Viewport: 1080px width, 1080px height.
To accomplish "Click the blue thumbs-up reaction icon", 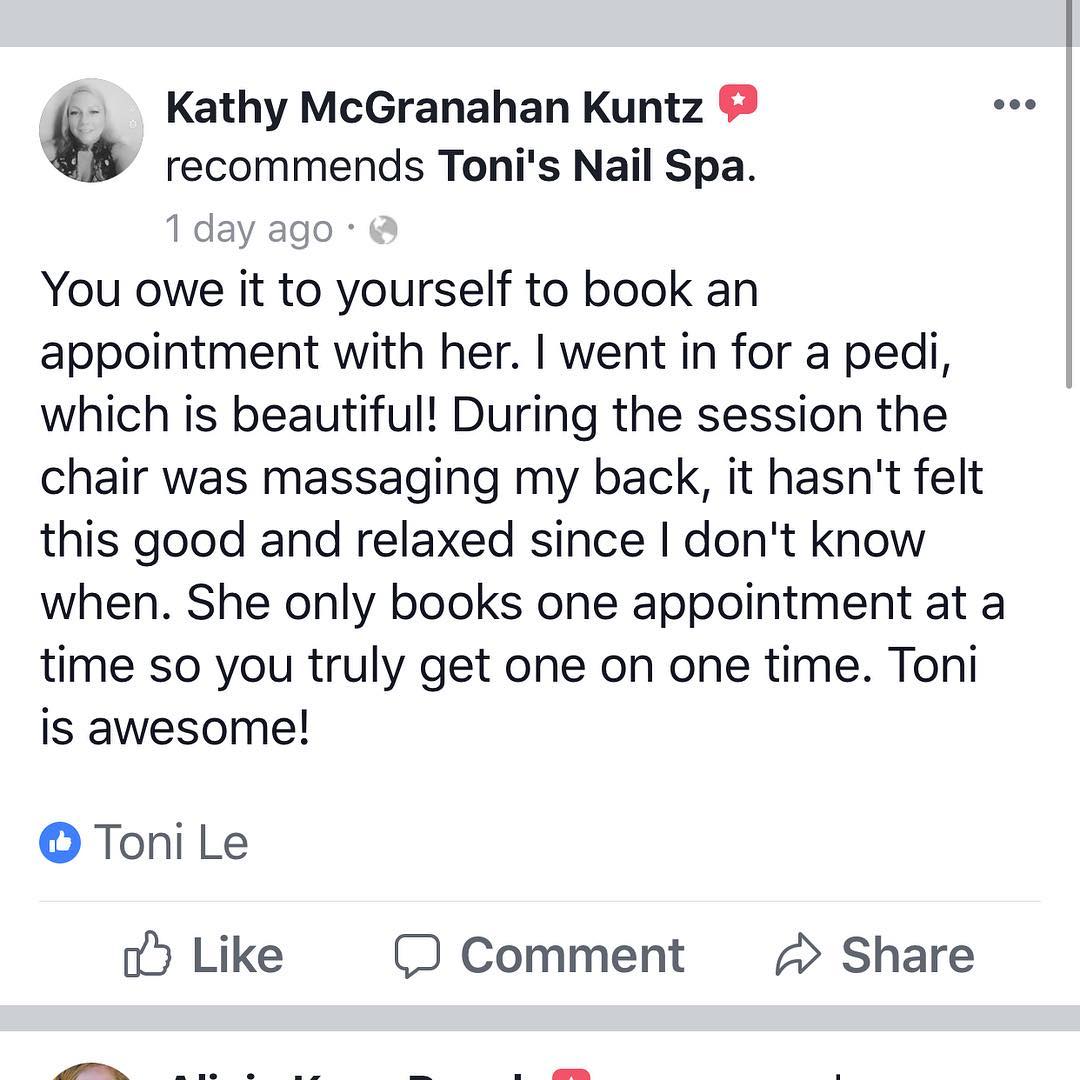I will [x=60, y=843].
